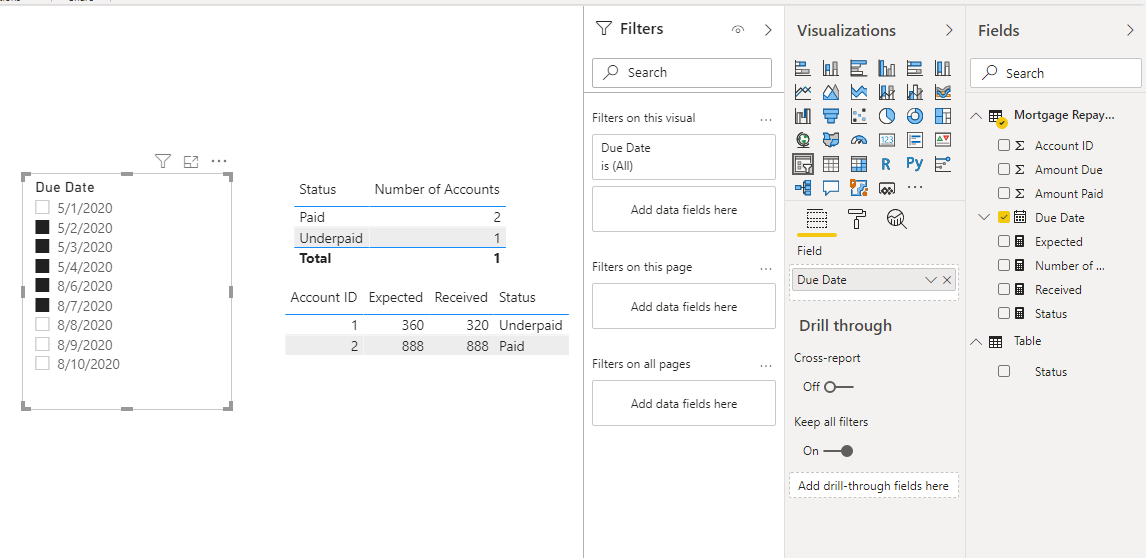Check the 5/1/2020 slicer checkbox
1146x558 pixels.
coord(42,208)
